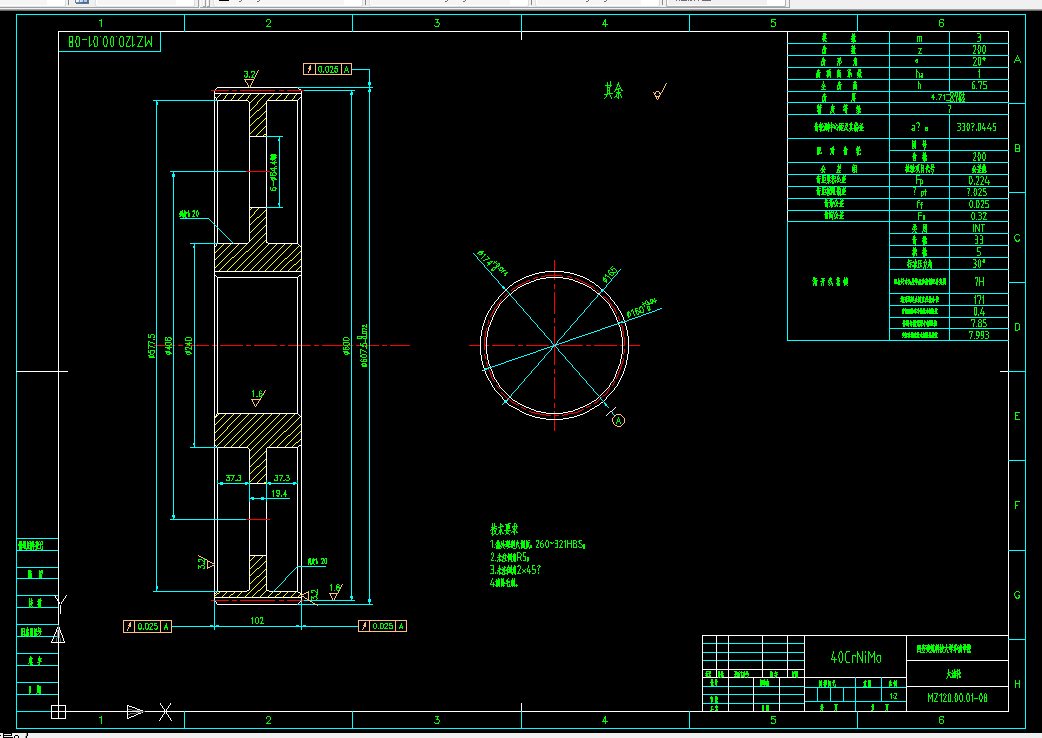
Task: Select the 6-φ64.4 hole dimension text
Action: coord(274,173)
